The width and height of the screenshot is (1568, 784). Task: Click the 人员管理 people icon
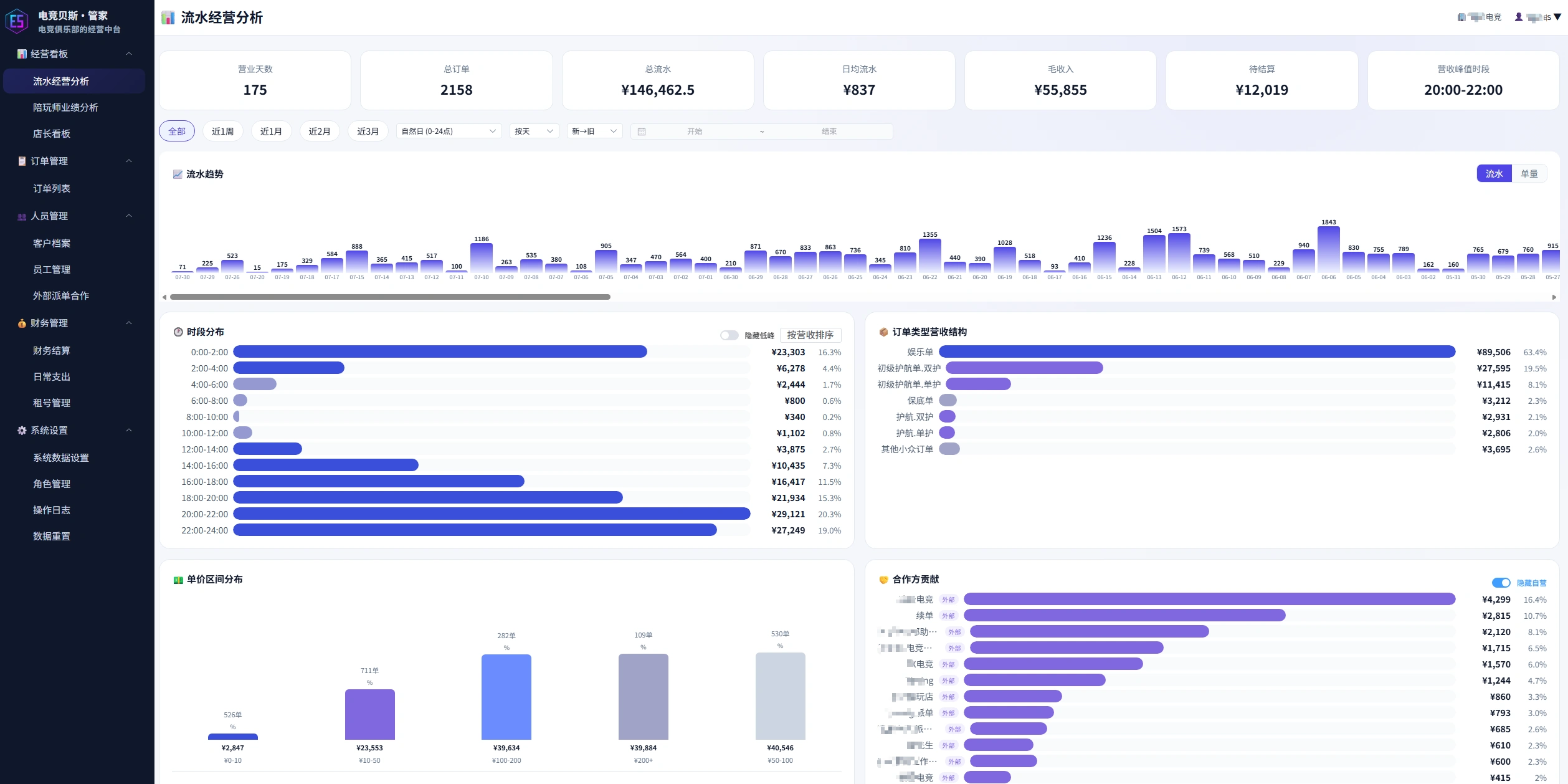[x=22, y=216]
